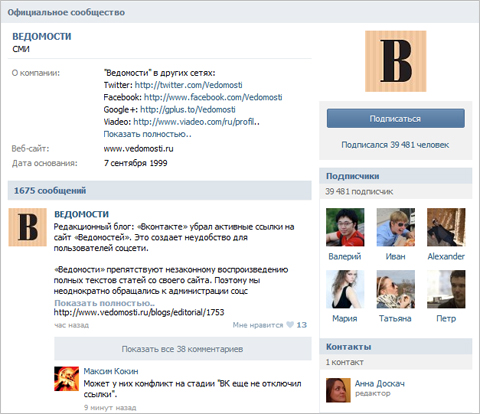
Task: Open subscriber Татьяна's photo
Action: (396, 289)
